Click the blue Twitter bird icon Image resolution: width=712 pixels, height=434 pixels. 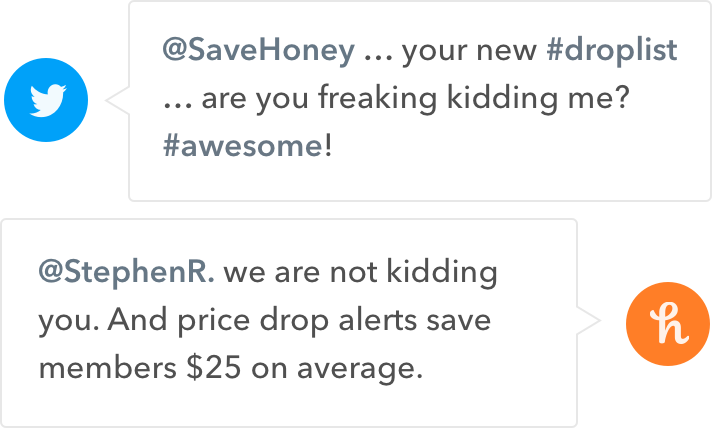point(46,100)
